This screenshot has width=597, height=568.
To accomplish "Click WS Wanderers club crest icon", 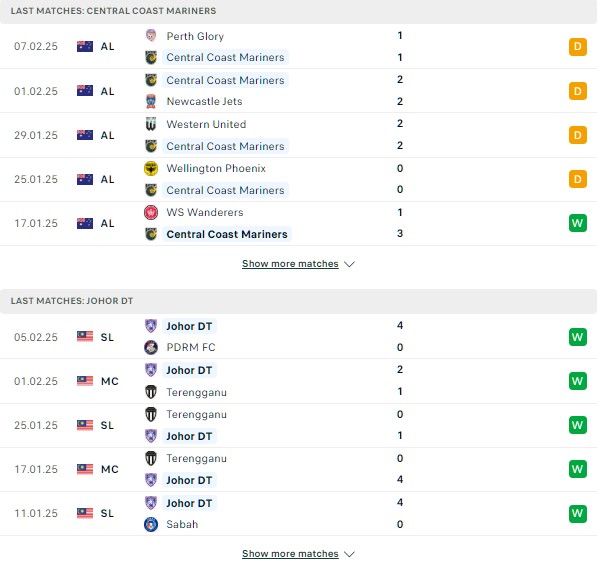I will [151, 212].
